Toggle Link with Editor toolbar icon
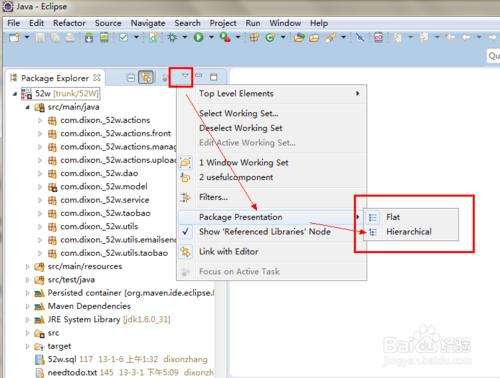This screenshot has height=378, width=500. pyautogui.click(x=146, y=77)
